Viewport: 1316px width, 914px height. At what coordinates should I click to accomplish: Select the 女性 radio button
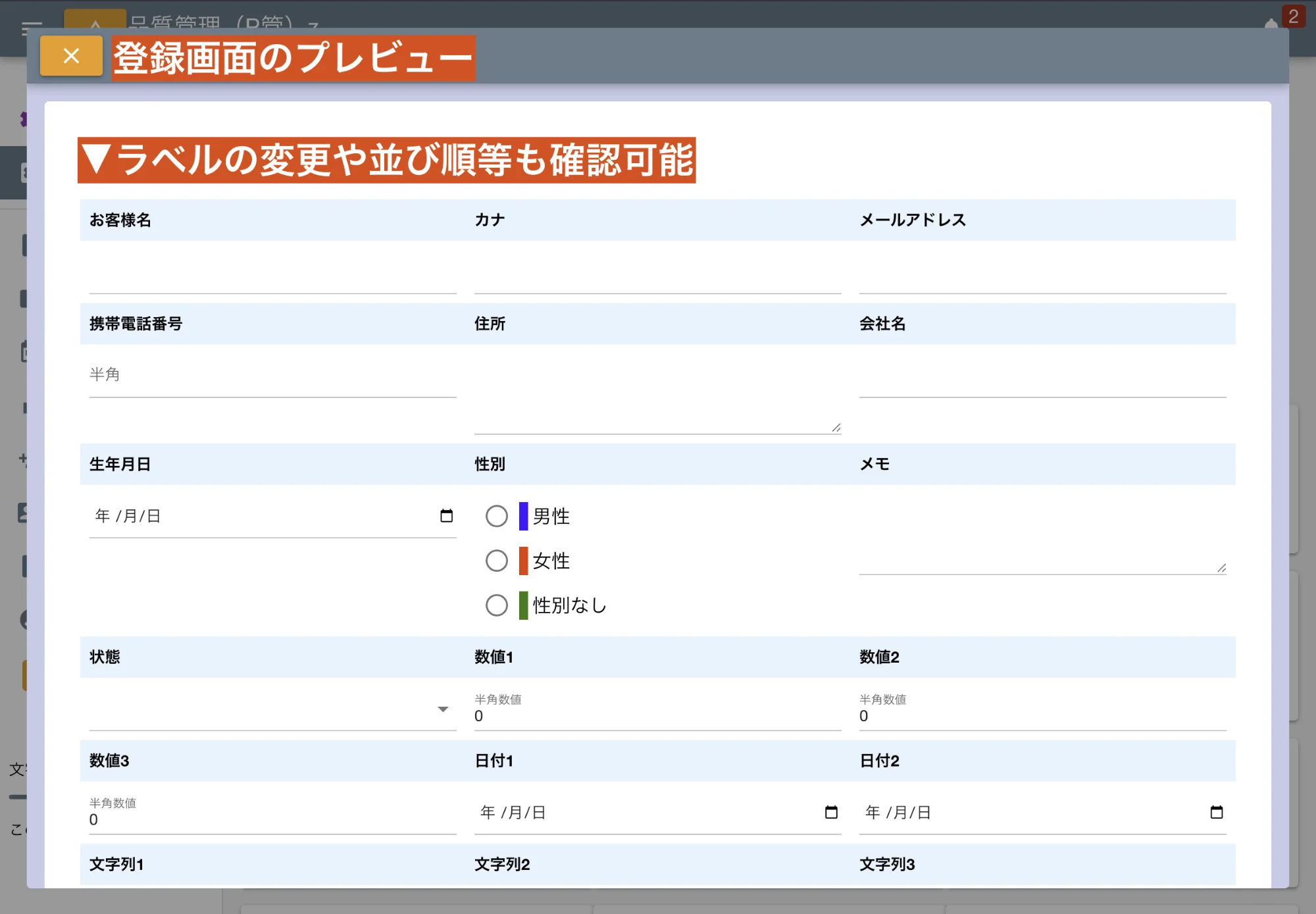click(x=497, y=561)
